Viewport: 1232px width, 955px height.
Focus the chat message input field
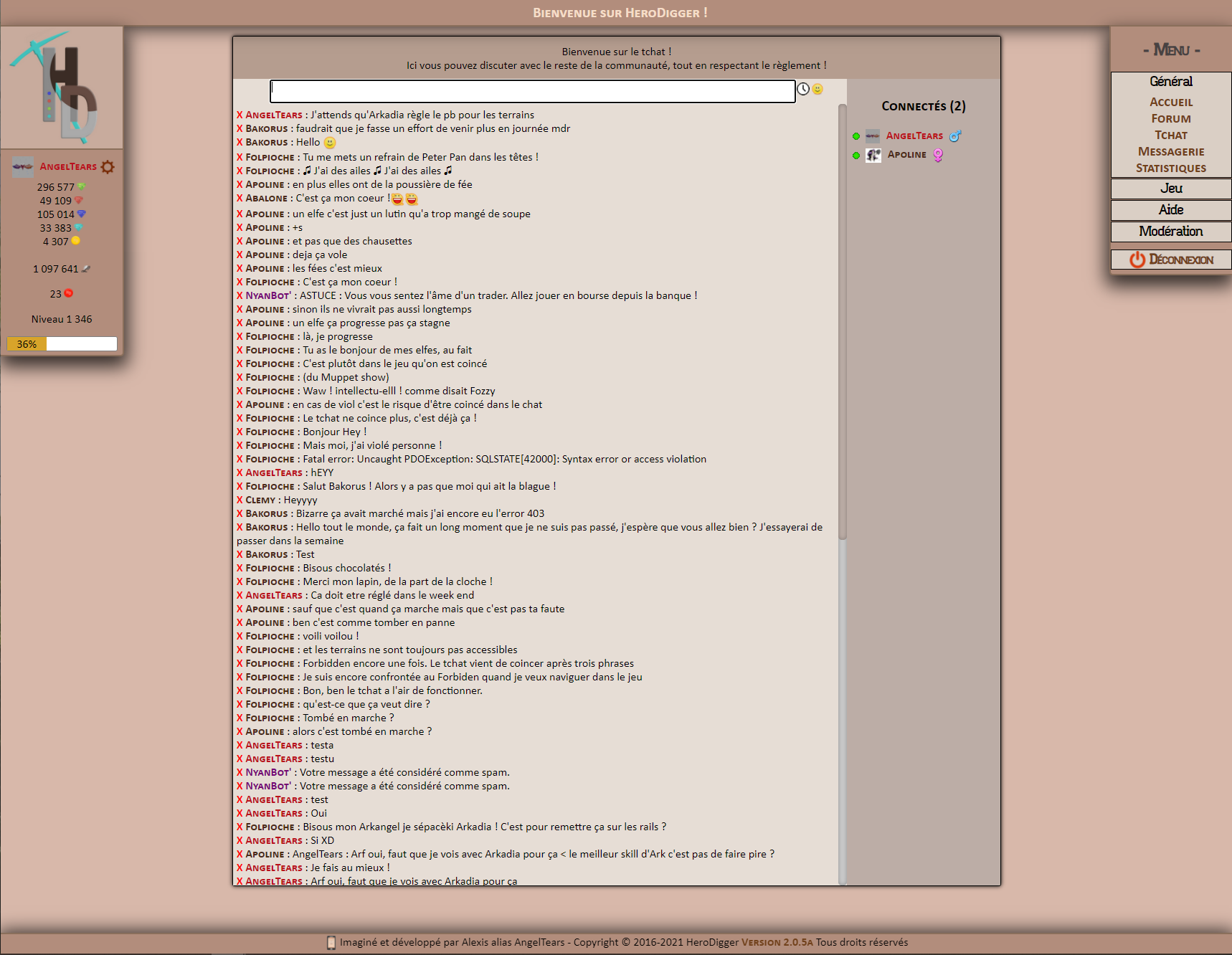point(532,91)
